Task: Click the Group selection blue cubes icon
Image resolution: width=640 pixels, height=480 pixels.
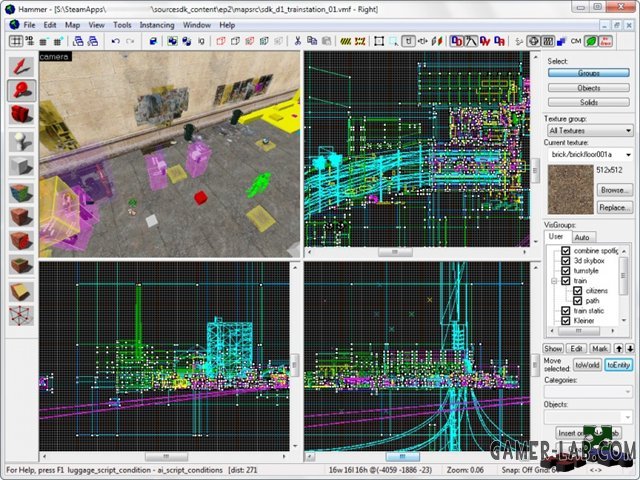Action: pos(172,41)
